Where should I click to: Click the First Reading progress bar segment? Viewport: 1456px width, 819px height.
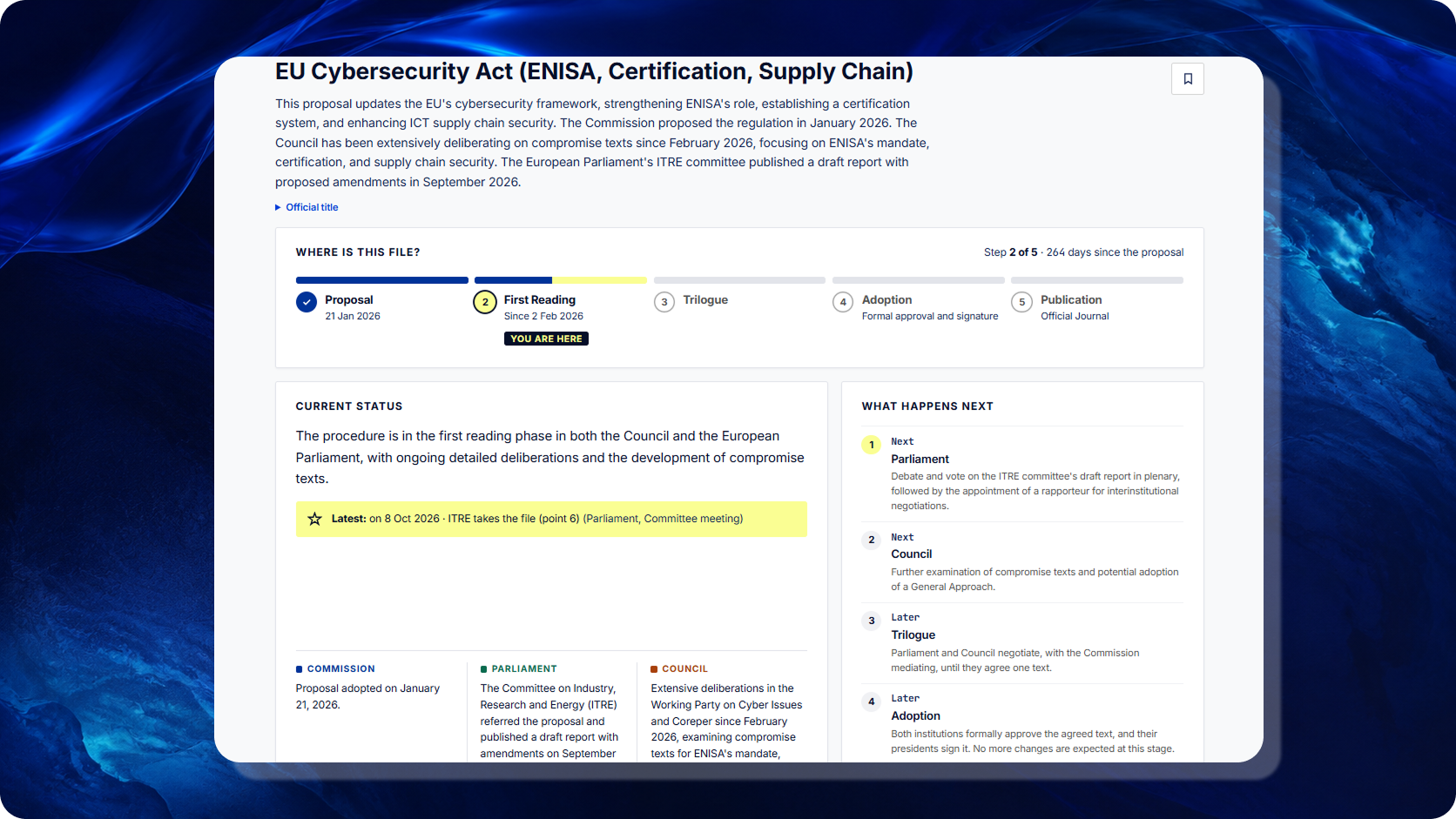point(561,280)
